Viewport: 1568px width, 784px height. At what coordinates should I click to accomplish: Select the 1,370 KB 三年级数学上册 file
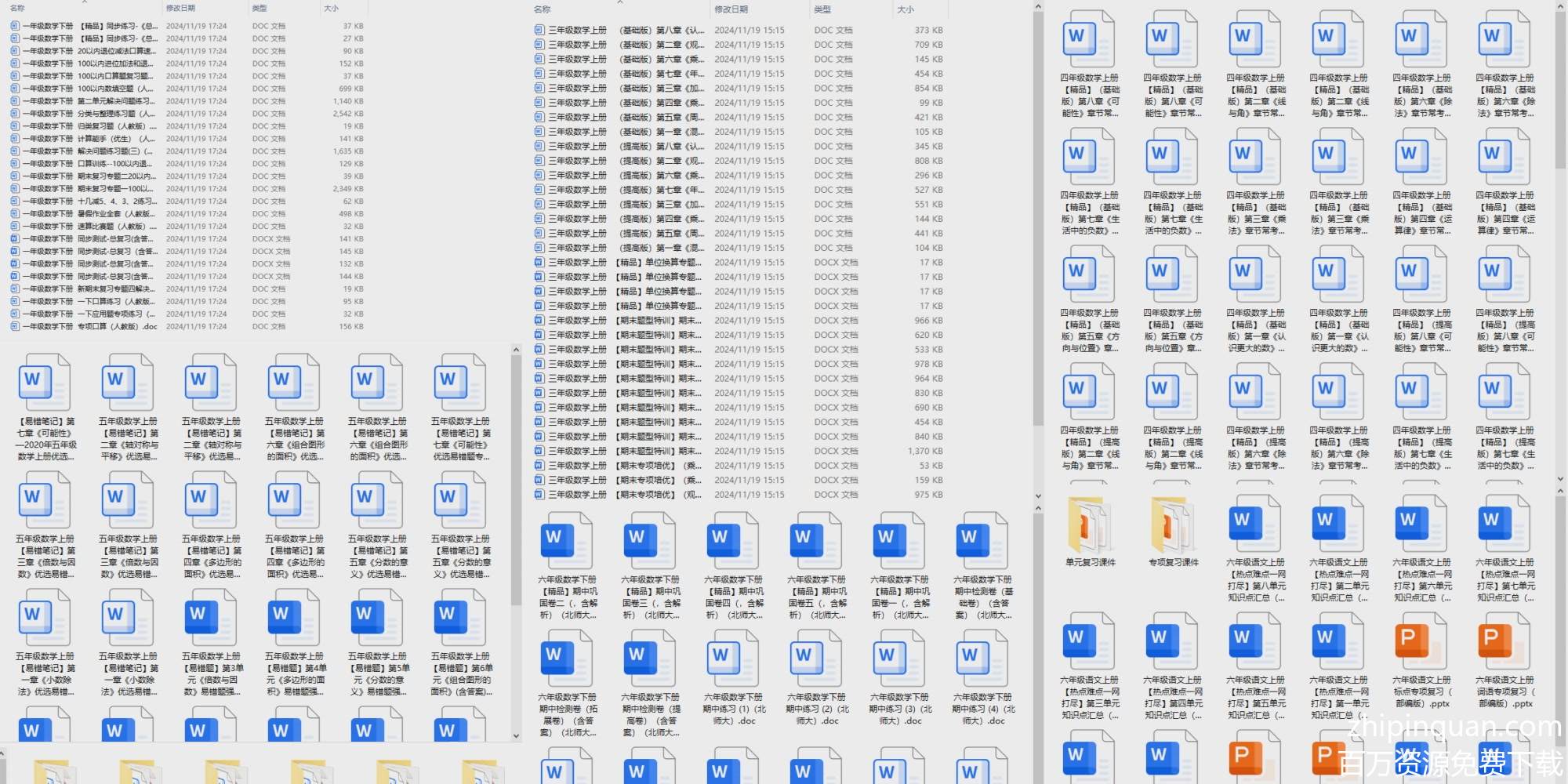pos(619,452)
